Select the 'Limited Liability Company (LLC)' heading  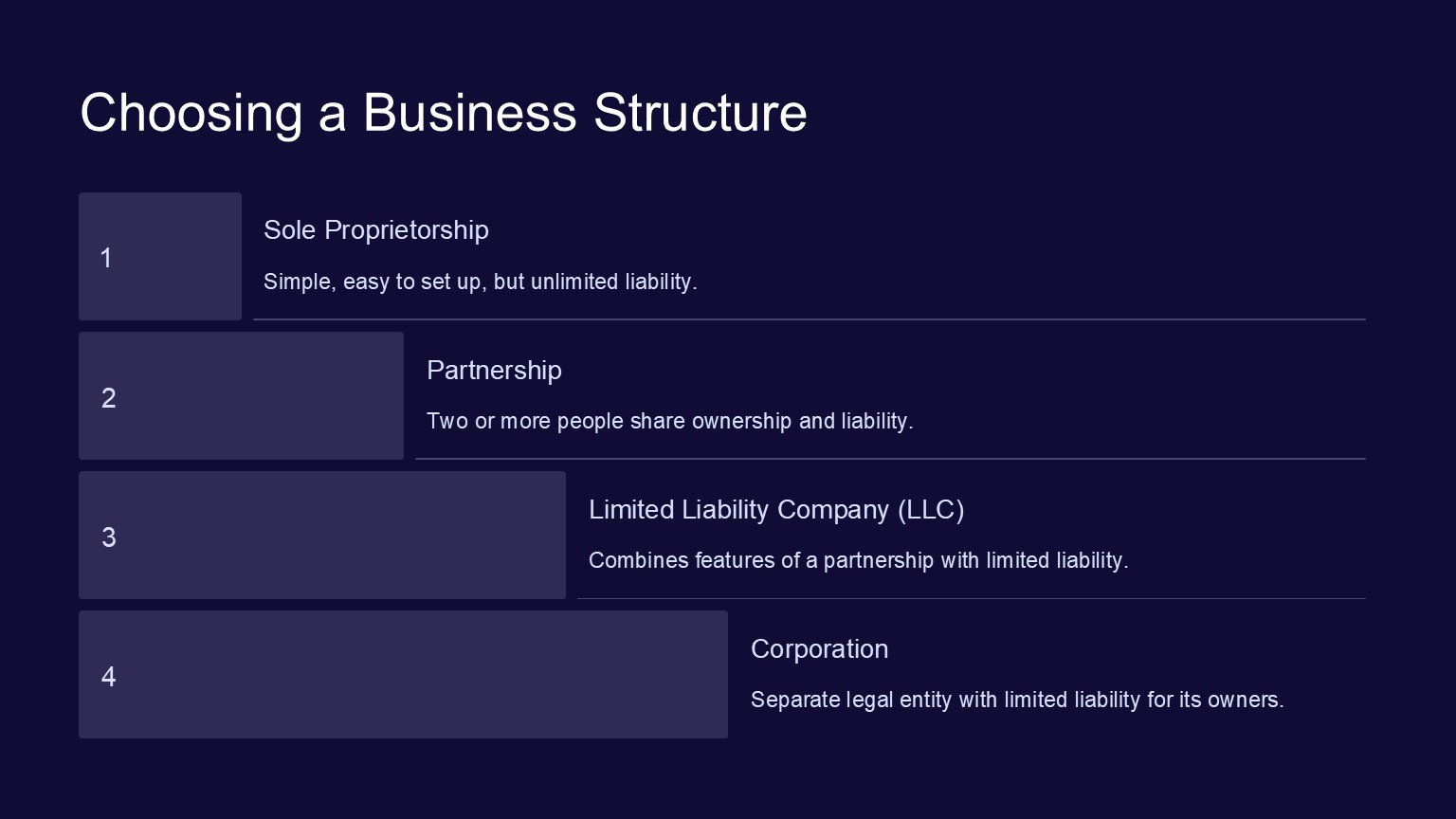(776, 510)
